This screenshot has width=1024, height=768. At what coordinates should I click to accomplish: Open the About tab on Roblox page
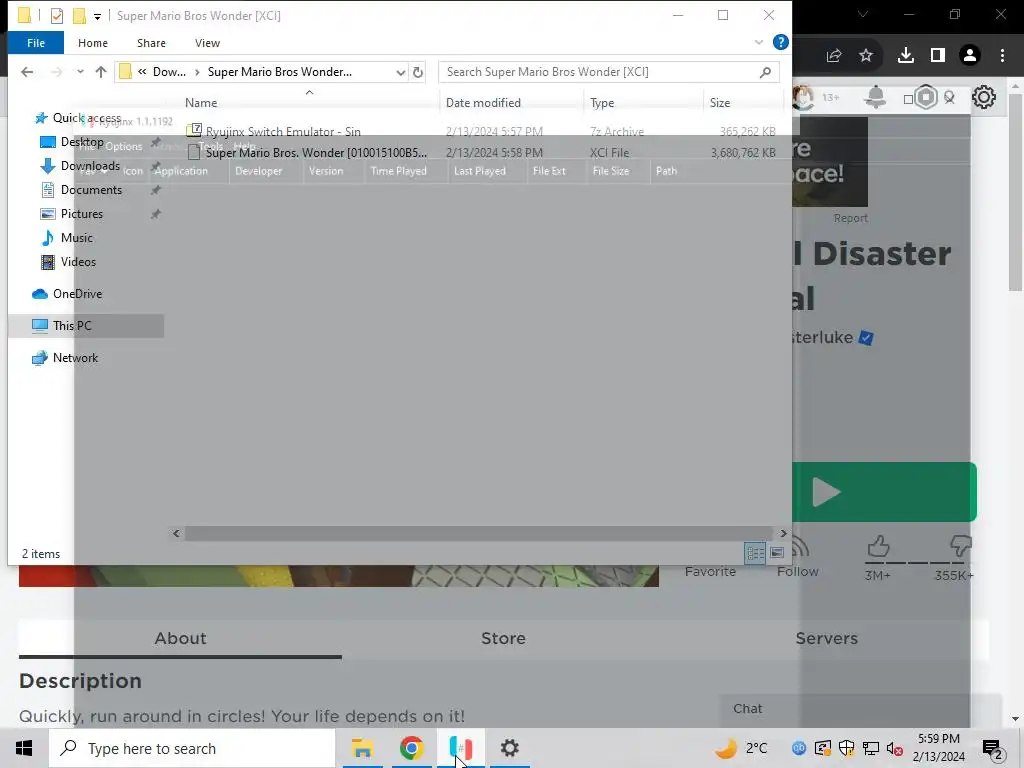180,638
